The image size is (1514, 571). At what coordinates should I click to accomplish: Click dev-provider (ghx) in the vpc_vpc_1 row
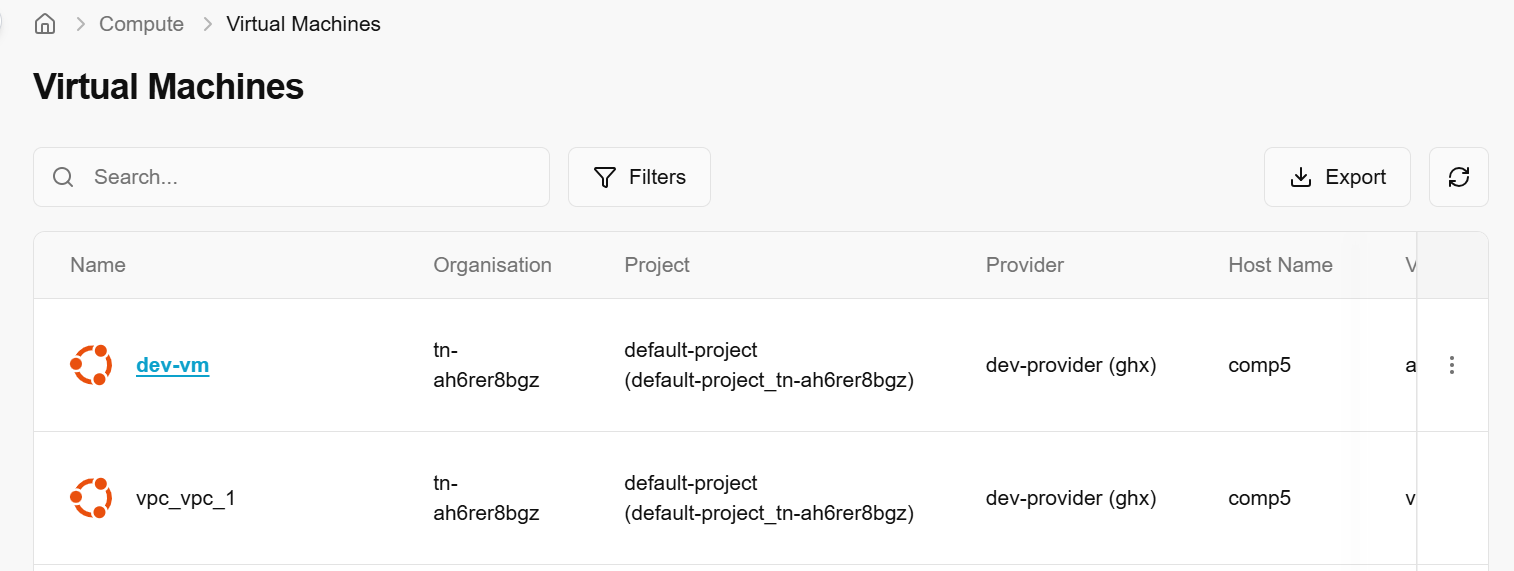(x=1071, y=498)
